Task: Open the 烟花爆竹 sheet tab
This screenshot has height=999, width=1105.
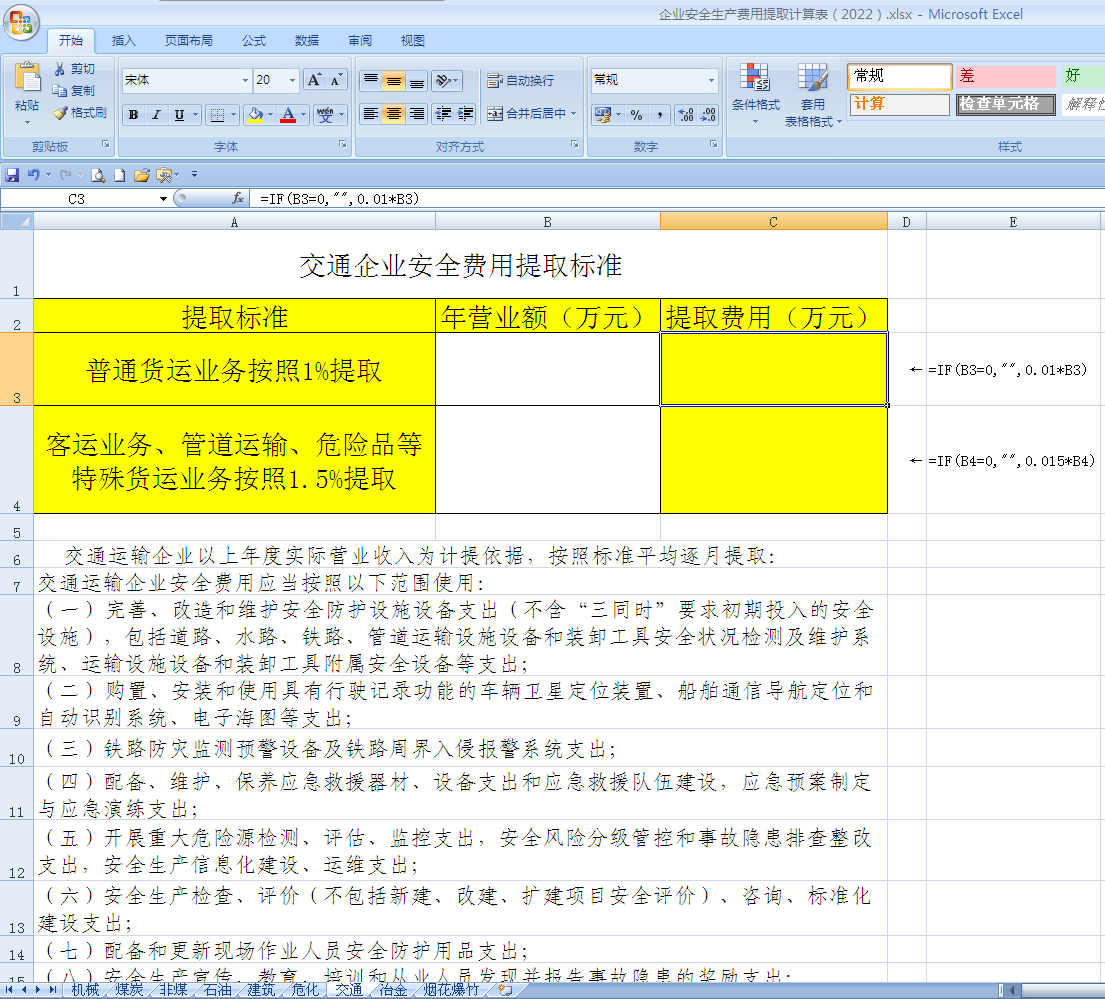Action: click(x=451, y=990)
